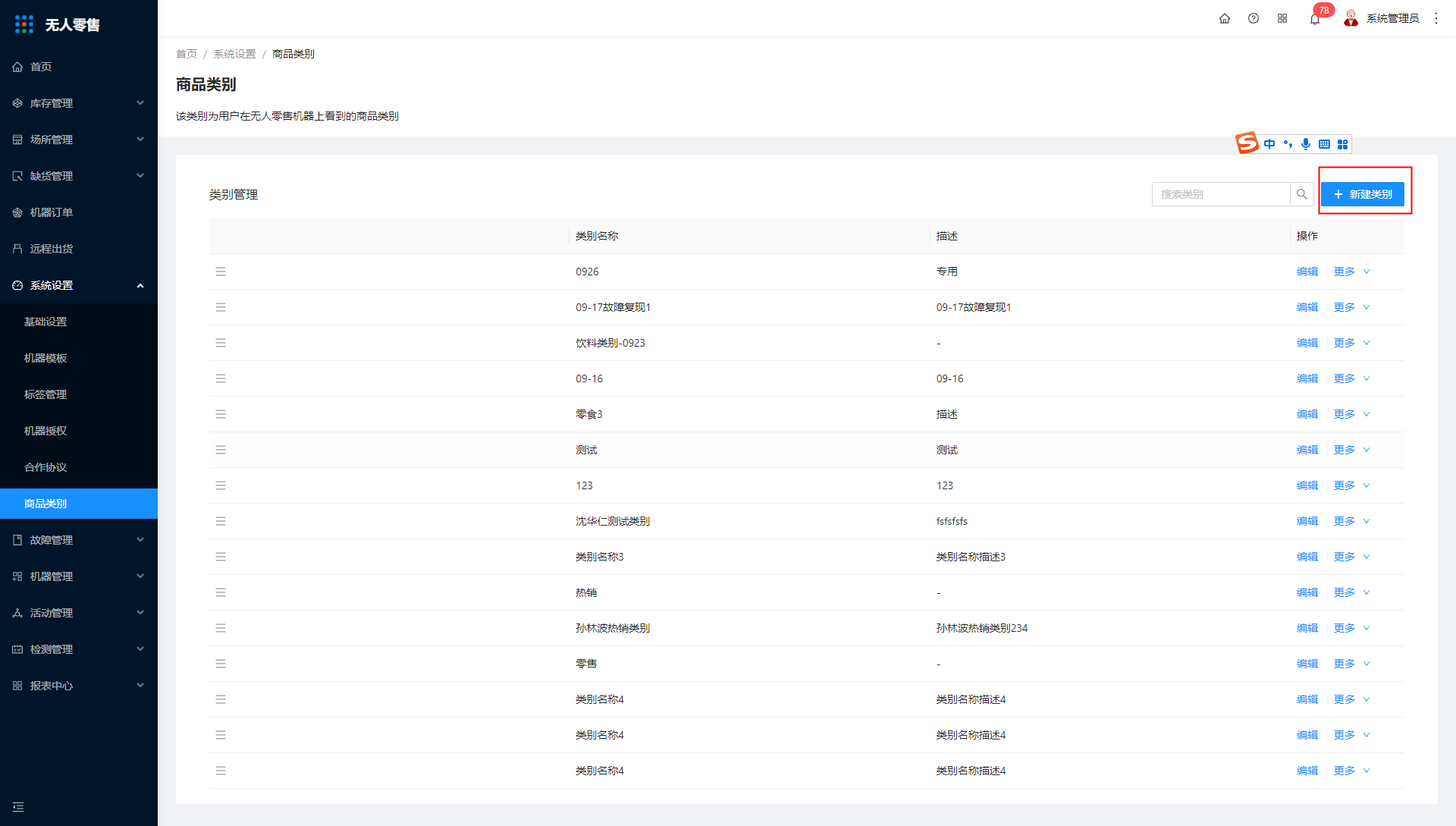Click the Sogou microphone voice input icon
This screenshot has width=1456, height=826.
click(1306, 144)
